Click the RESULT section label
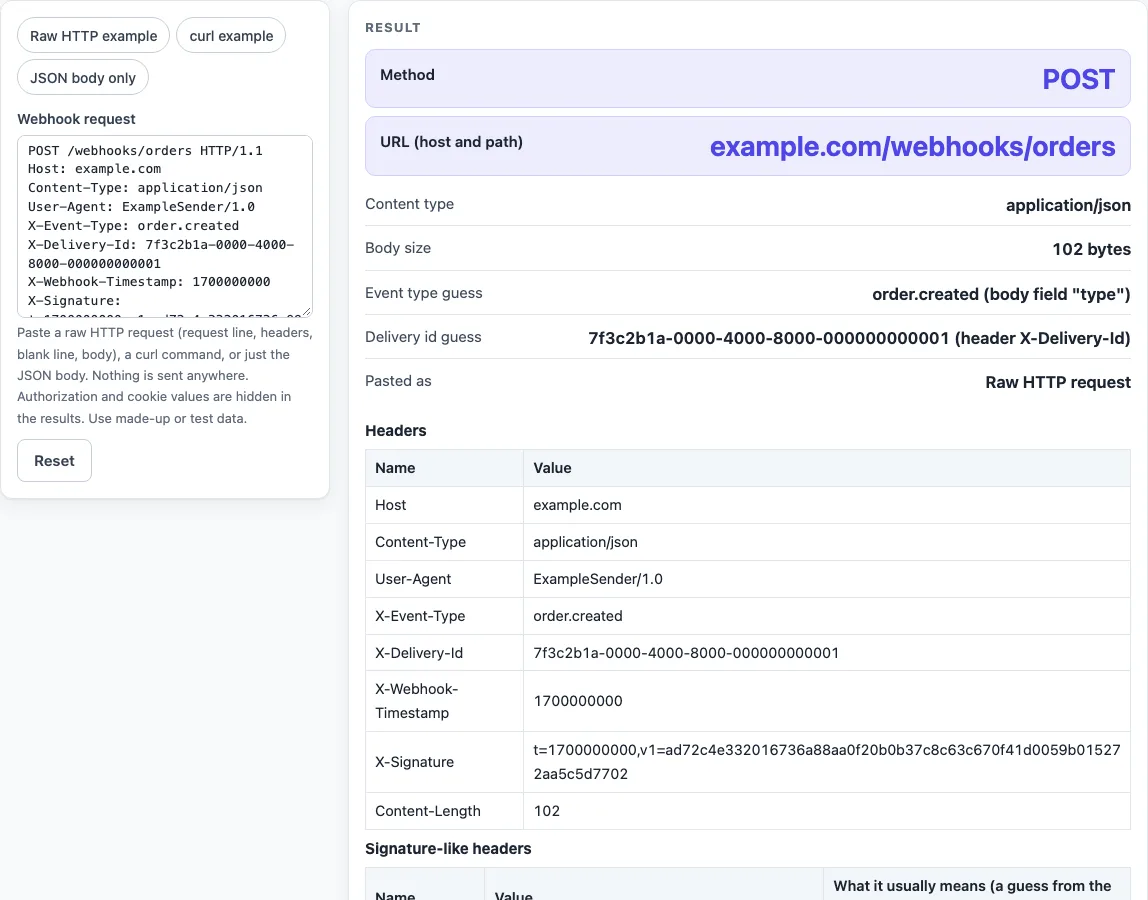This screenshot has width=1148, height=900. click(392, 28)
